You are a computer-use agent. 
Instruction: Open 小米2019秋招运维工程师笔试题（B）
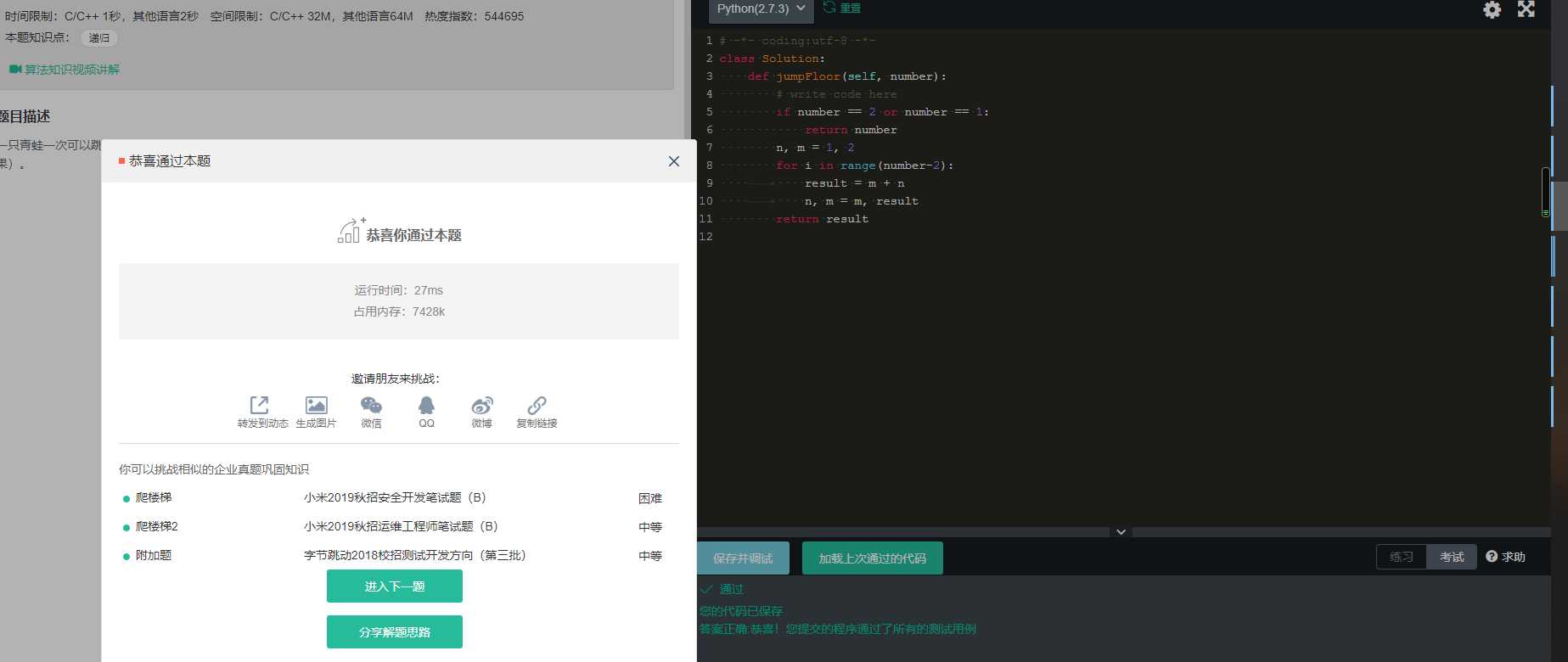pyautogui.click(x=401, y=526)
